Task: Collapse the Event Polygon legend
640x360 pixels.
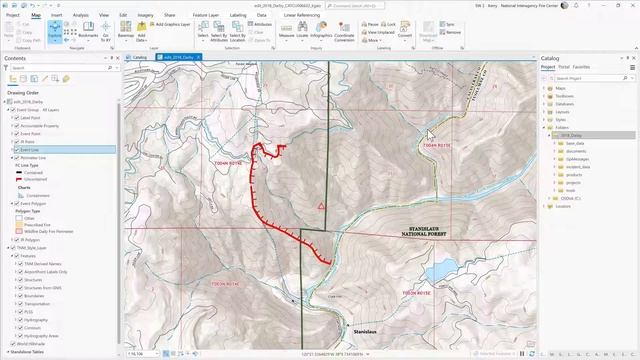Action: [12, 204]
